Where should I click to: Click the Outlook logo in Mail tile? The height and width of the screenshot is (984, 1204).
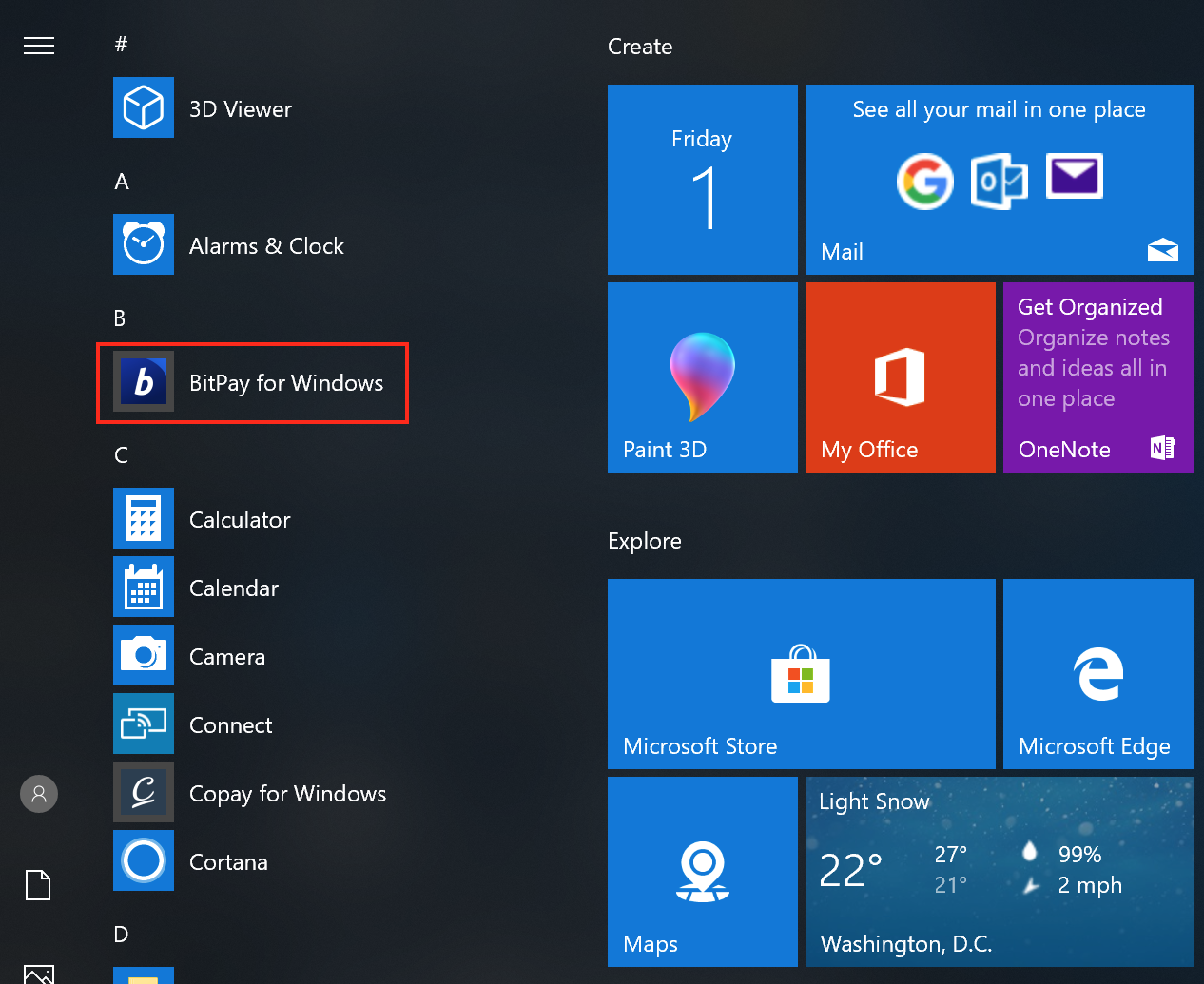1000,181
